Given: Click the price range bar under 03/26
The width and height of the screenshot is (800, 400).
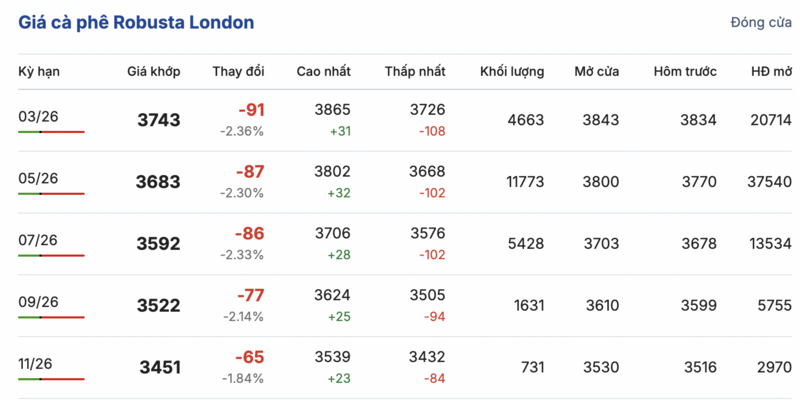Looking at the screenshot, I should pyautogui.click(x=51, y=132).
